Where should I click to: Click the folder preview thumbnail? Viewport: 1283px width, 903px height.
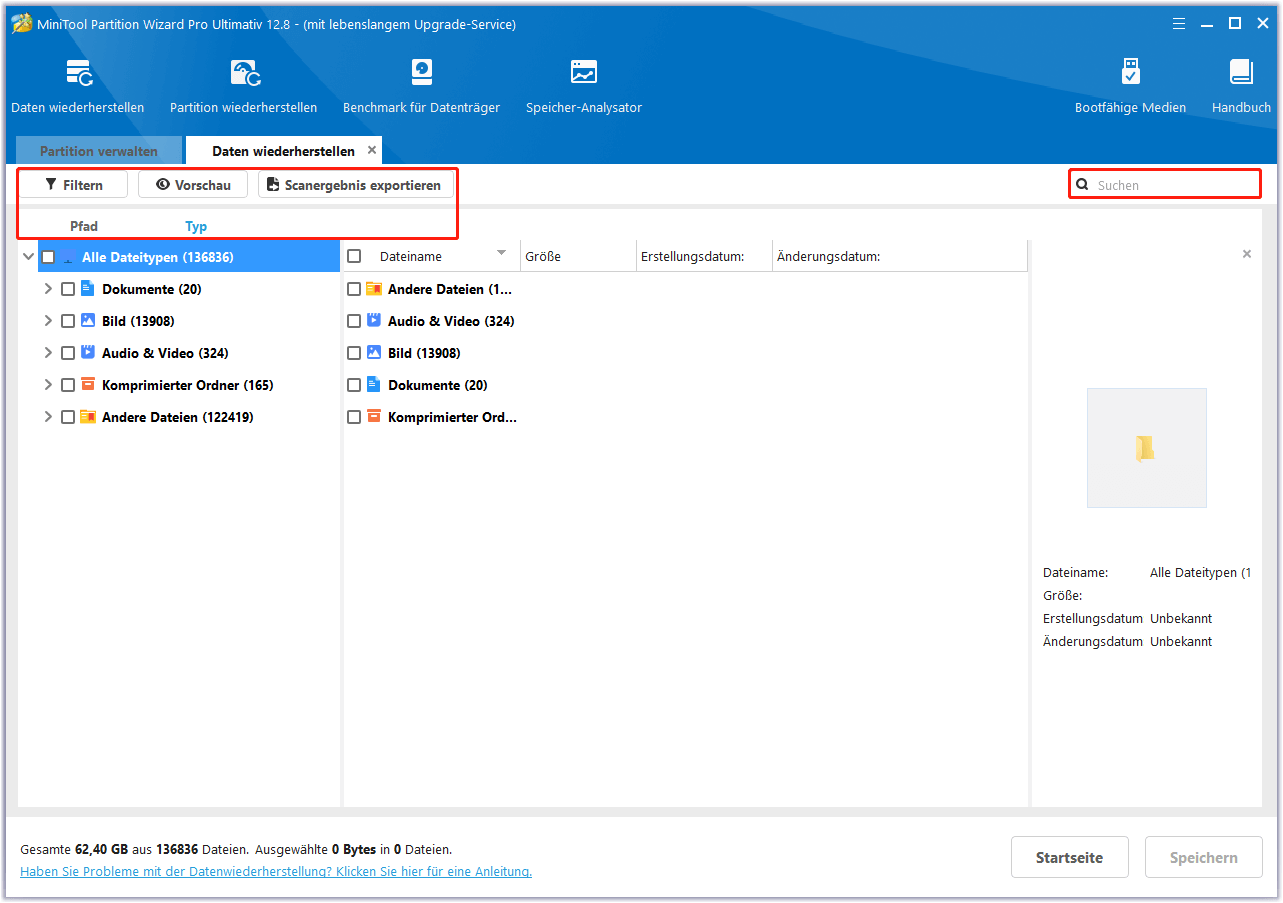pos(1146,448)
